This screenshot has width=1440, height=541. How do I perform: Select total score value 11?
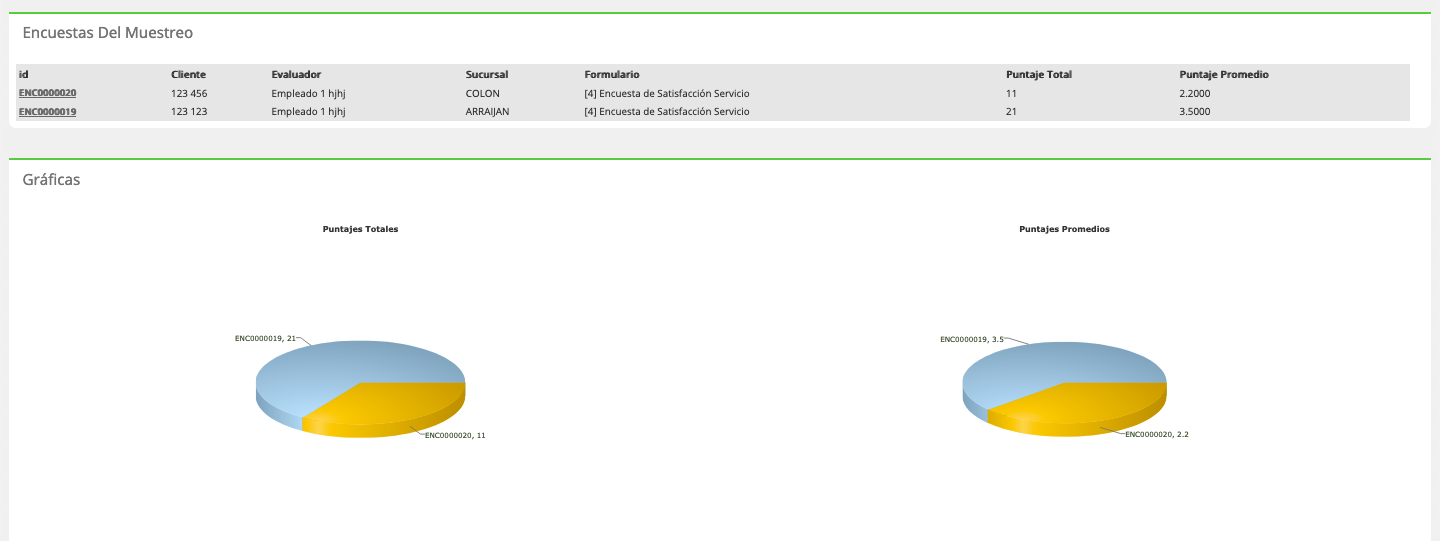point(1011,93)
